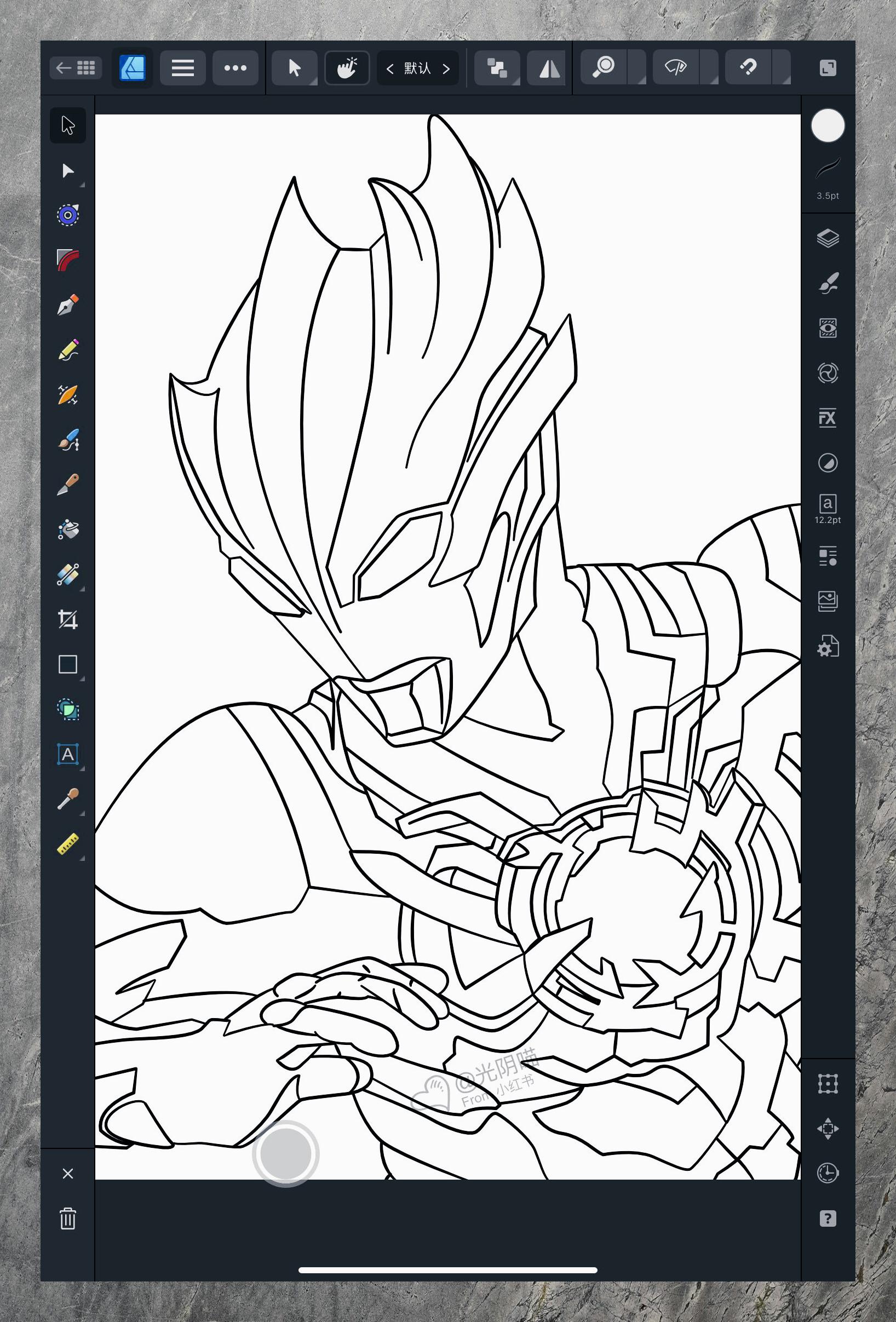
Task: Open the zoom magnifier options
Action: [x=603, y=68]
